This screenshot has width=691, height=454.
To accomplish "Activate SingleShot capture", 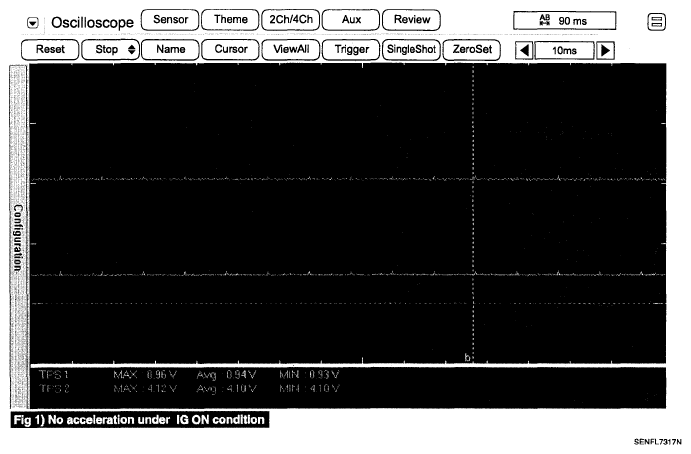I will coord(412,49).
